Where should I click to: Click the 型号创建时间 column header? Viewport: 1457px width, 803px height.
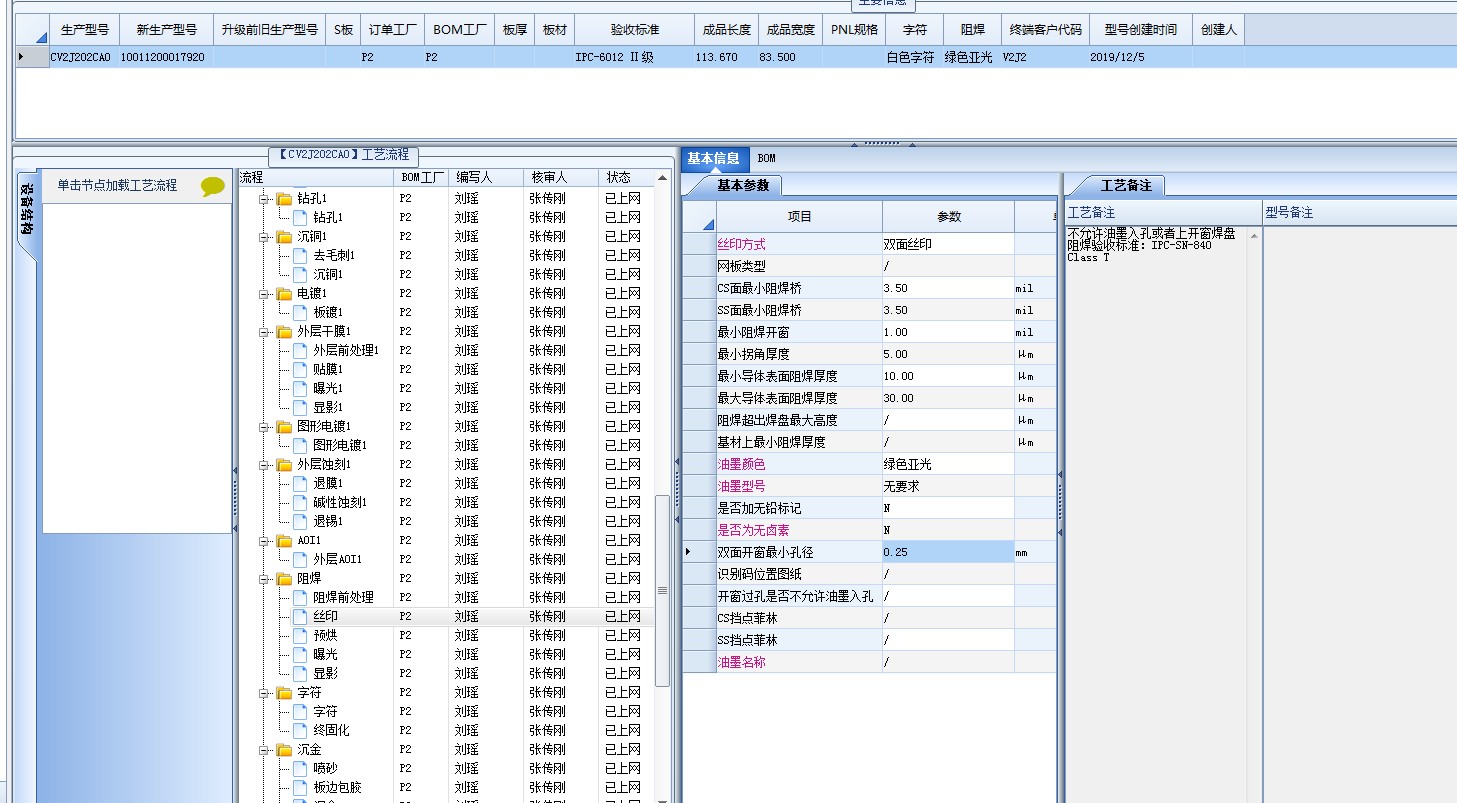(x=1140, y=30)
